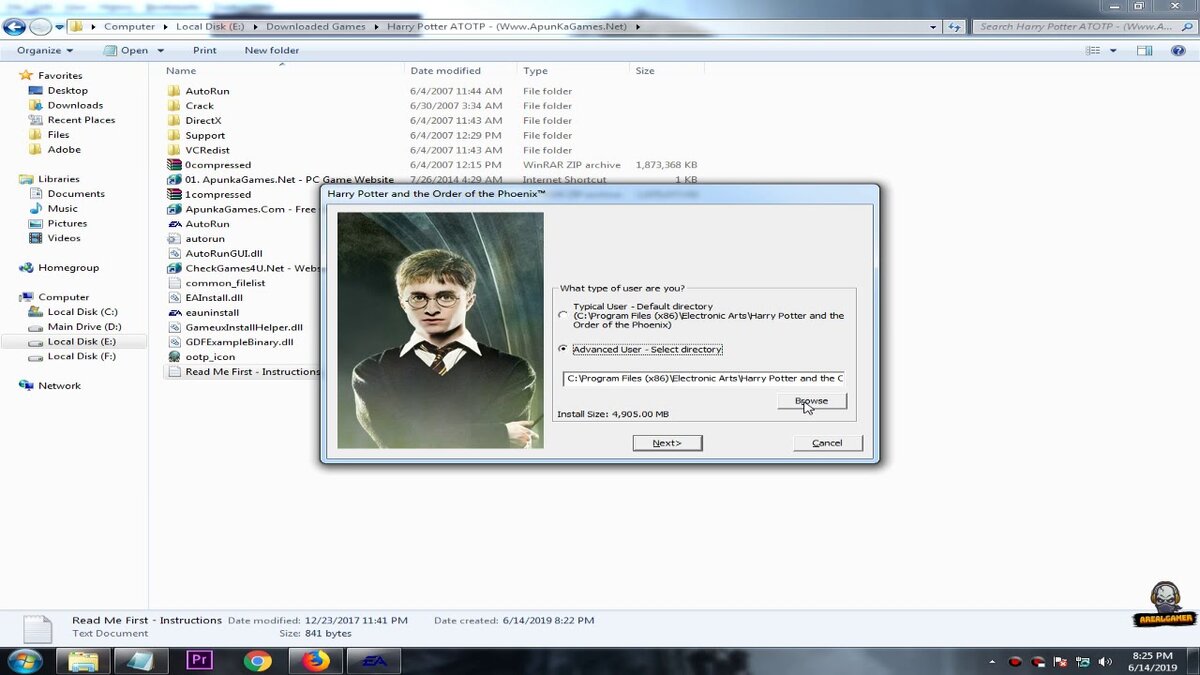
Task: Open the Organize menu
Action: coord(45,50)
